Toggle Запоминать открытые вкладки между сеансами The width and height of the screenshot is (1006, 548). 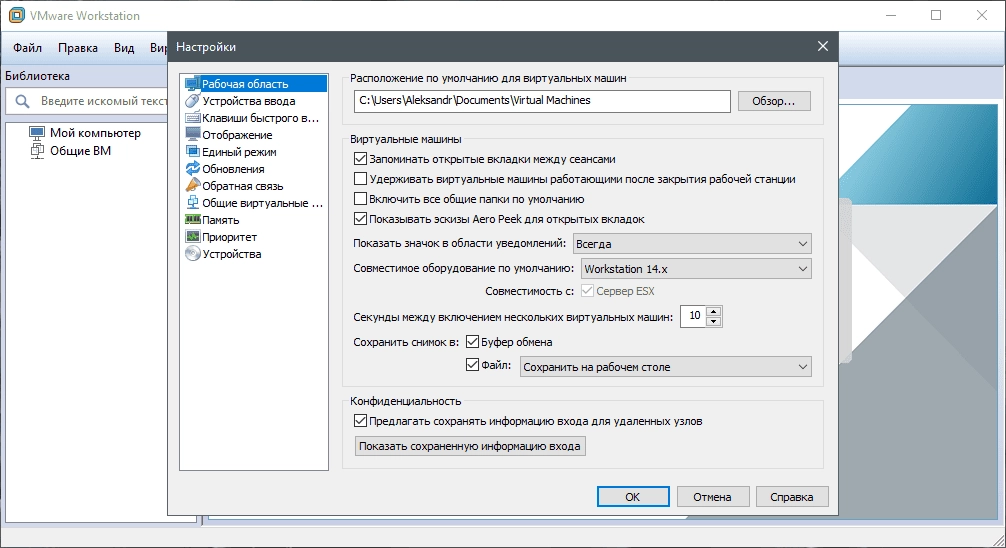pos(361,158)
